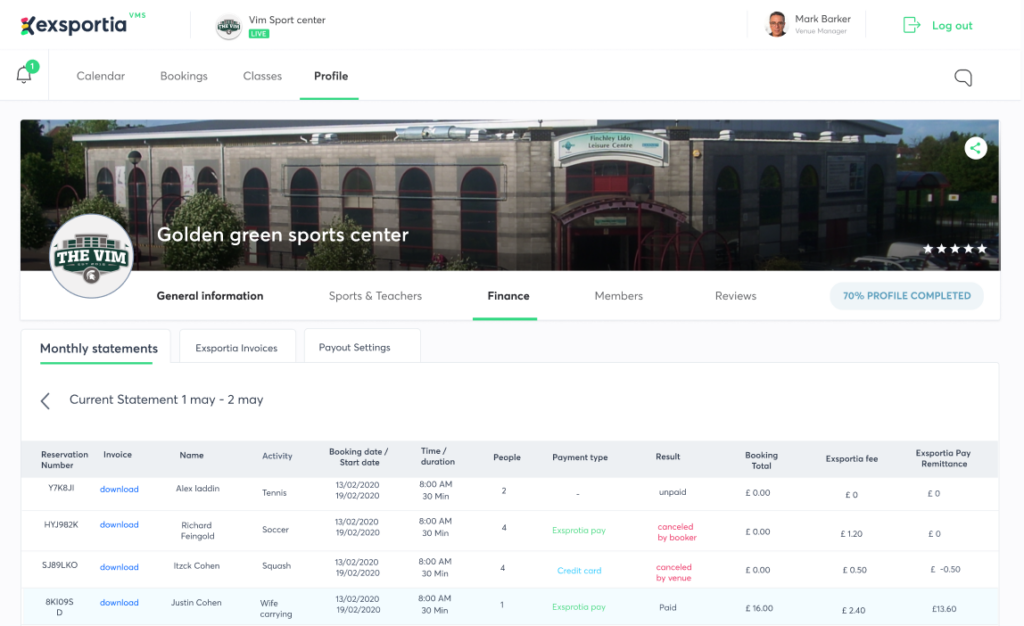
Task: Open Exsportia Invoices sub-tab
Action: 236,348
